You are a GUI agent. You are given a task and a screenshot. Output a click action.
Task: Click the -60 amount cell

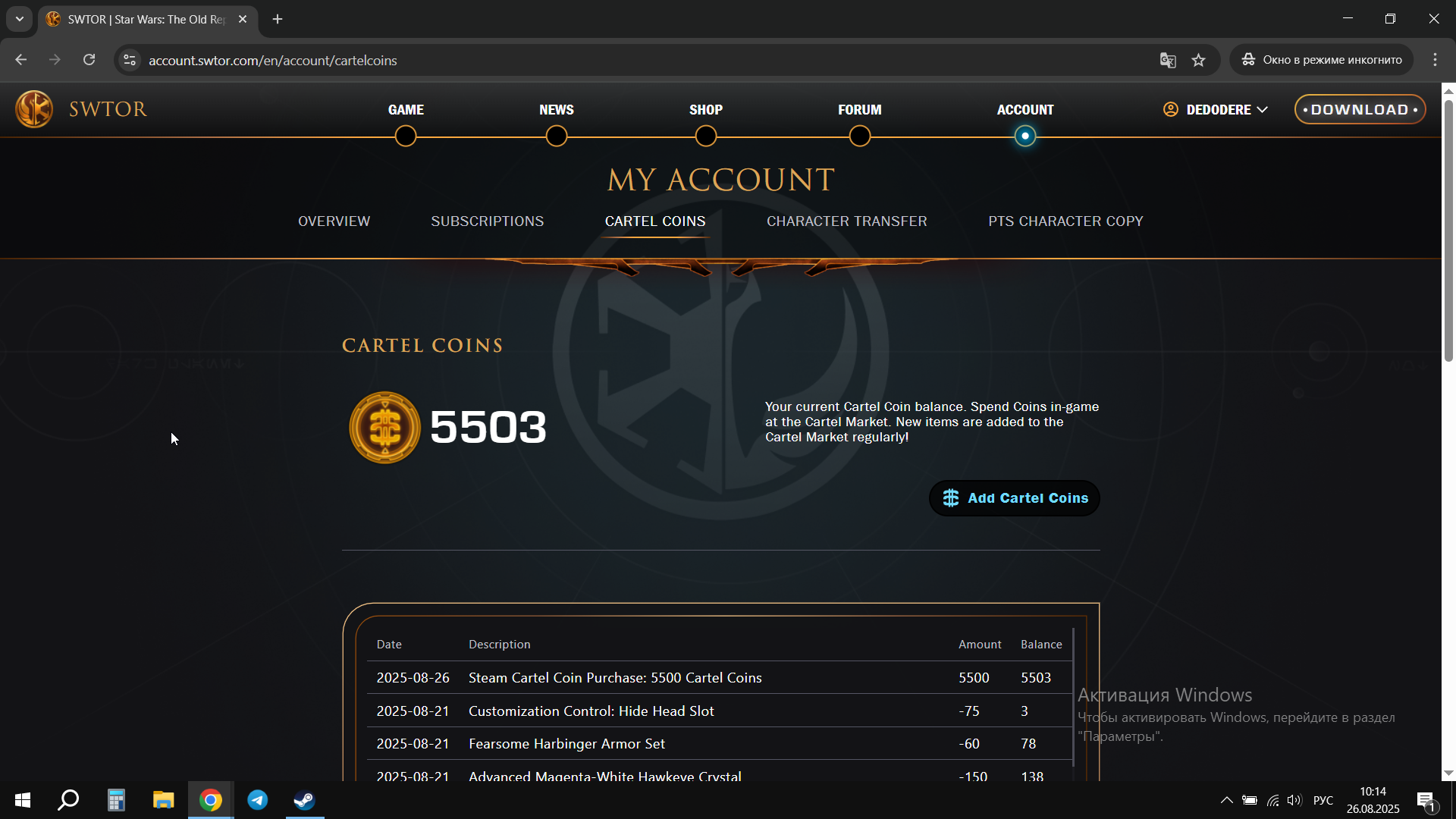point(969,744)
